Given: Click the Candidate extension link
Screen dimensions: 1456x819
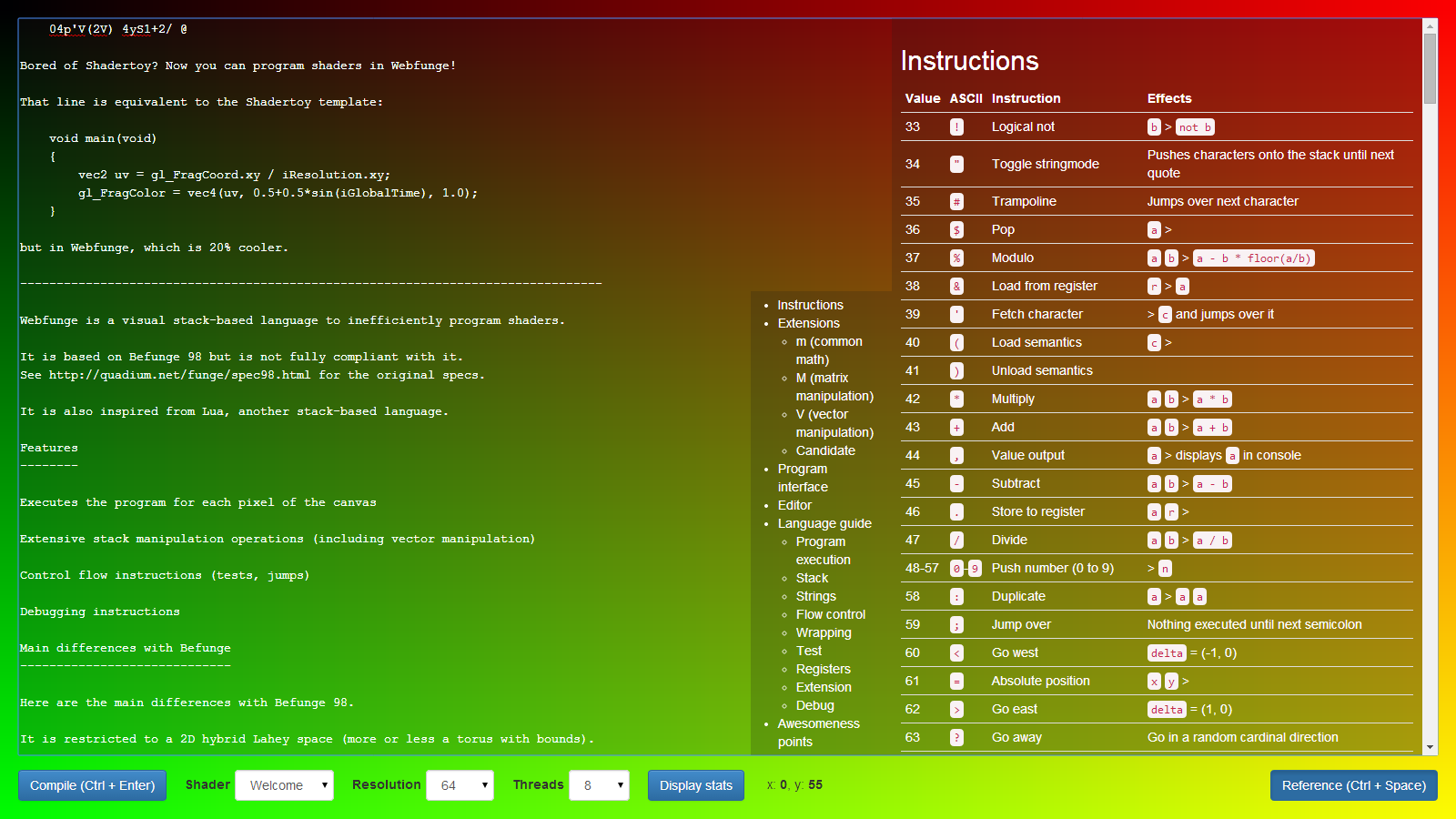Looking at the screenshot, I should click(x=825, y=450).
